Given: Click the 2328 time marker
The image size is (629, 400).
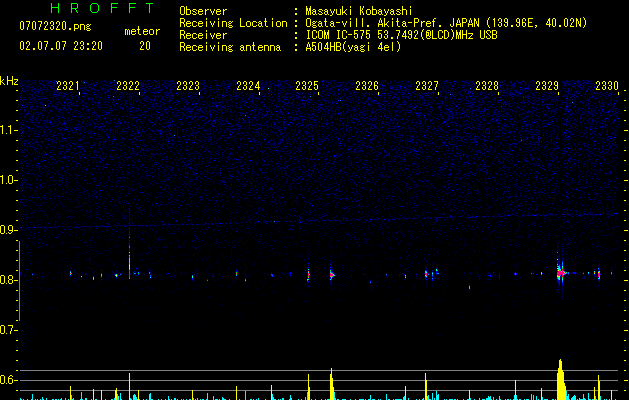Looking at the screenshot, I should 487,86.
